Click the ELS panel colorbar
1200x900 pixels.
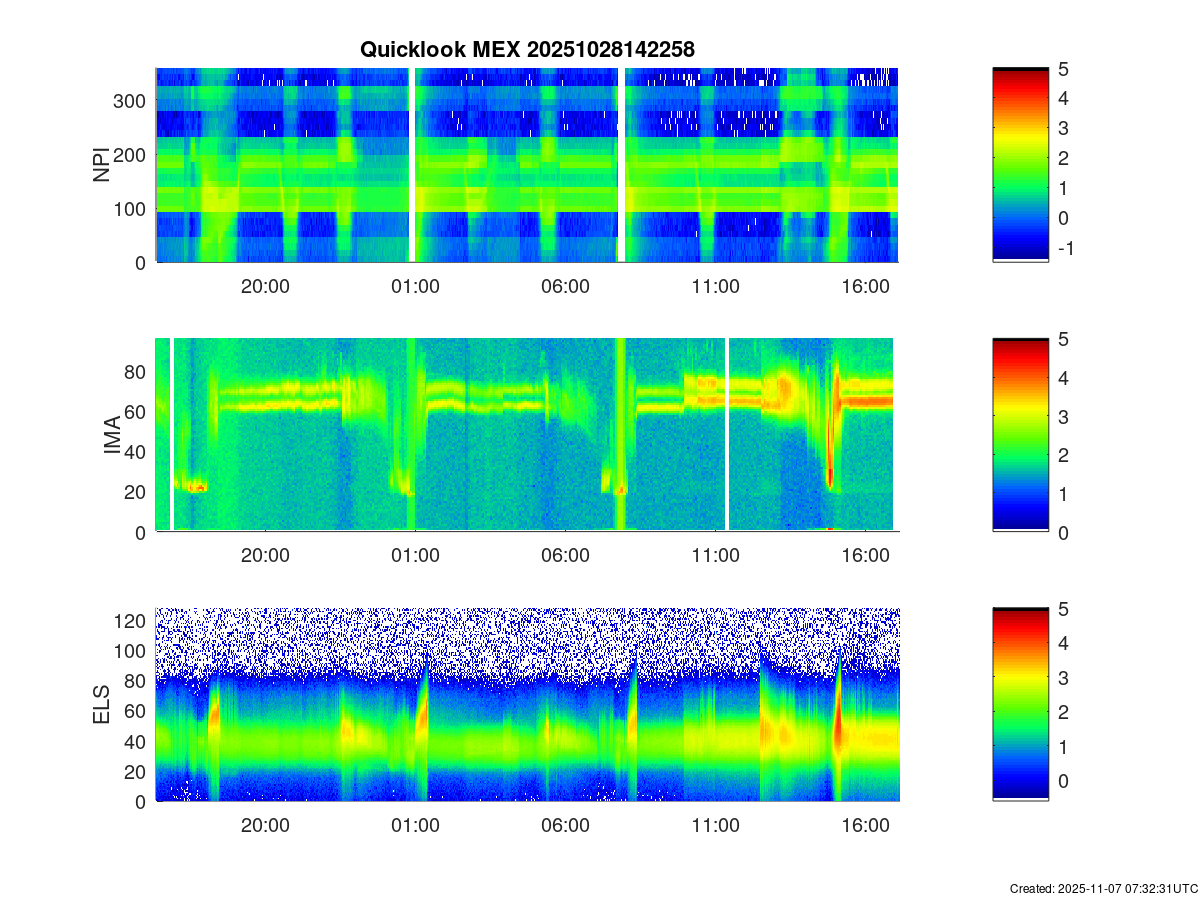[1020, 705]
